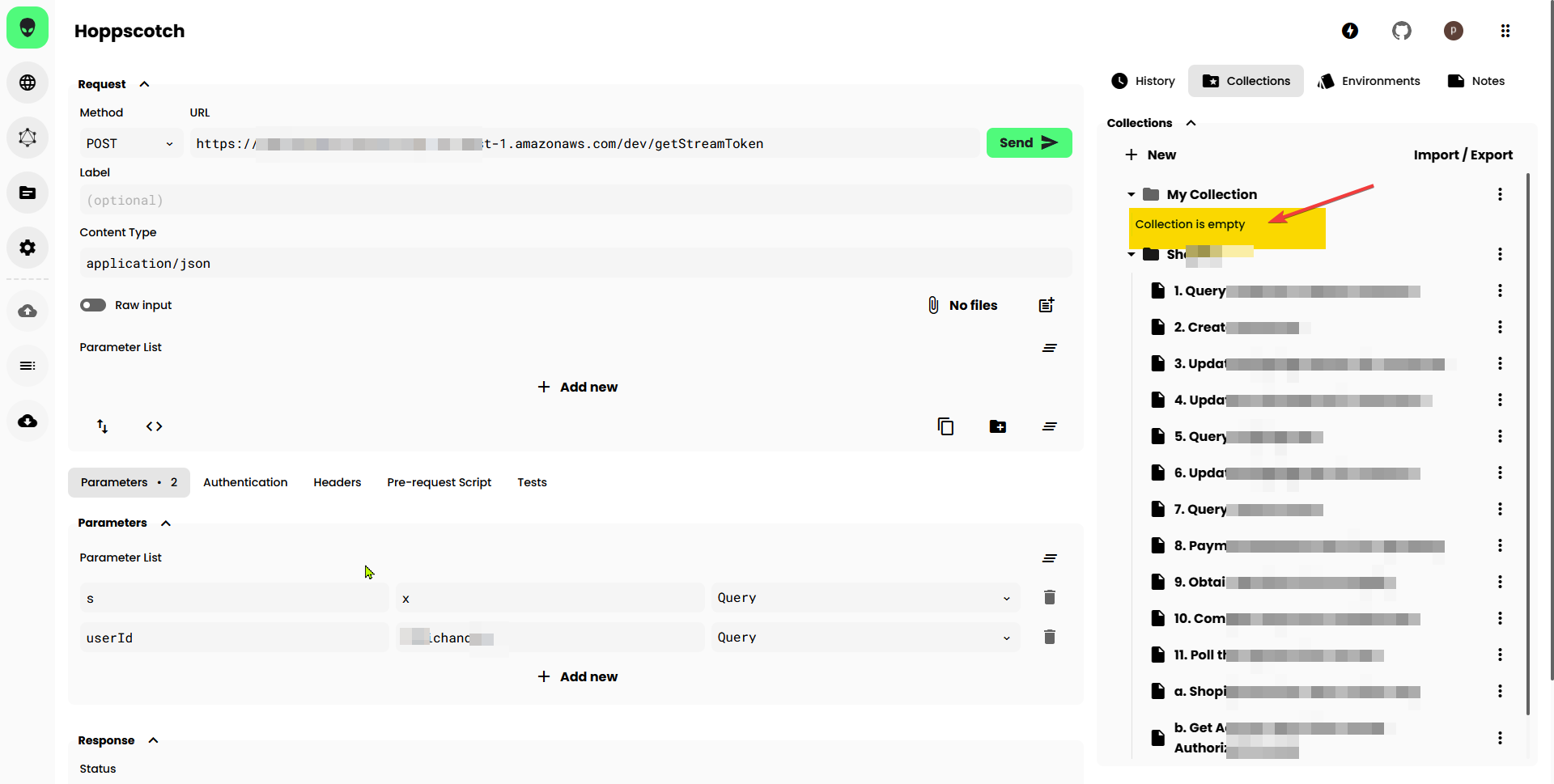Open the POST method dropdown
Image resolution: width=1554 pixels, height=784 pixels.
point(131,143)
